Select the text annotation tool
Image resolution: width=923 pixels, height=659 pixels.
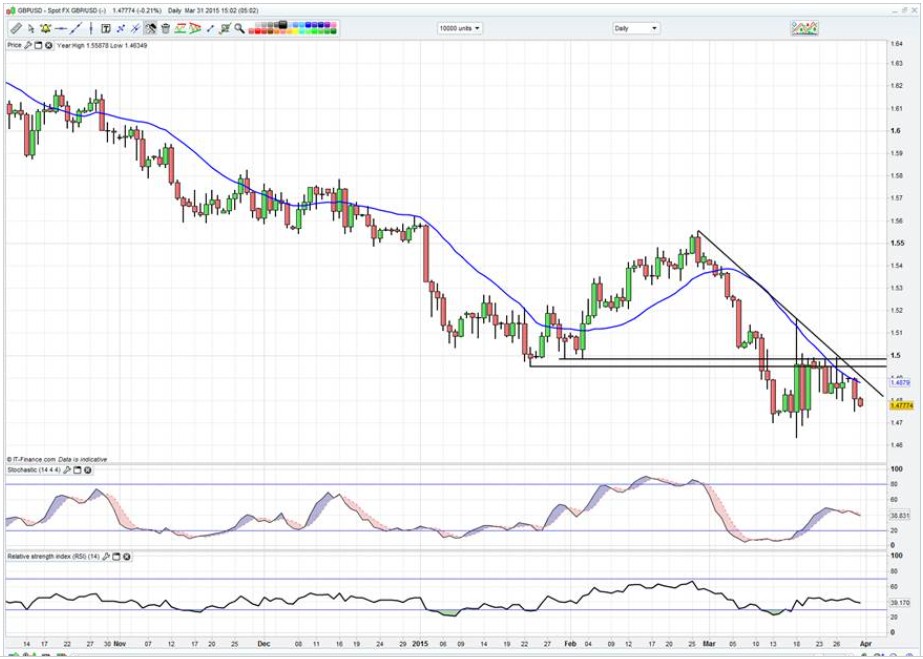pos(106,28)
